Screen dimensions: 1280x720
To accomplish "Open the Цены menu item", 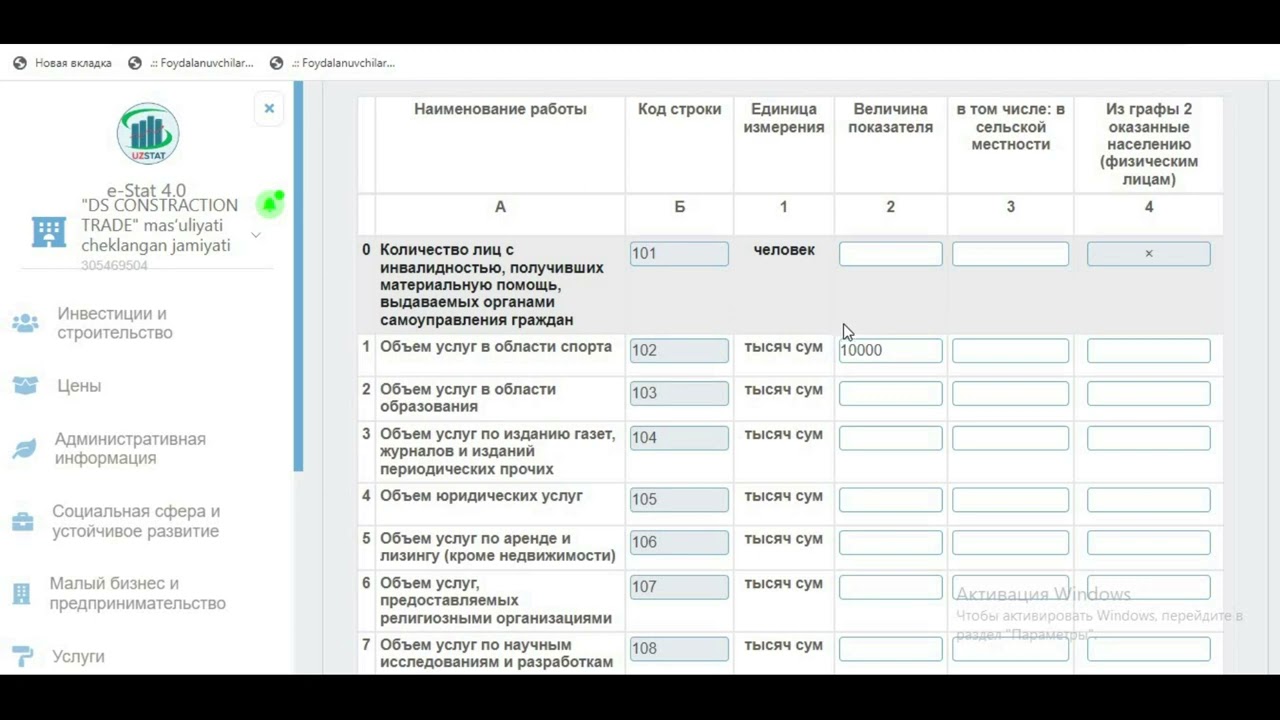I will [x=79, y=386].
